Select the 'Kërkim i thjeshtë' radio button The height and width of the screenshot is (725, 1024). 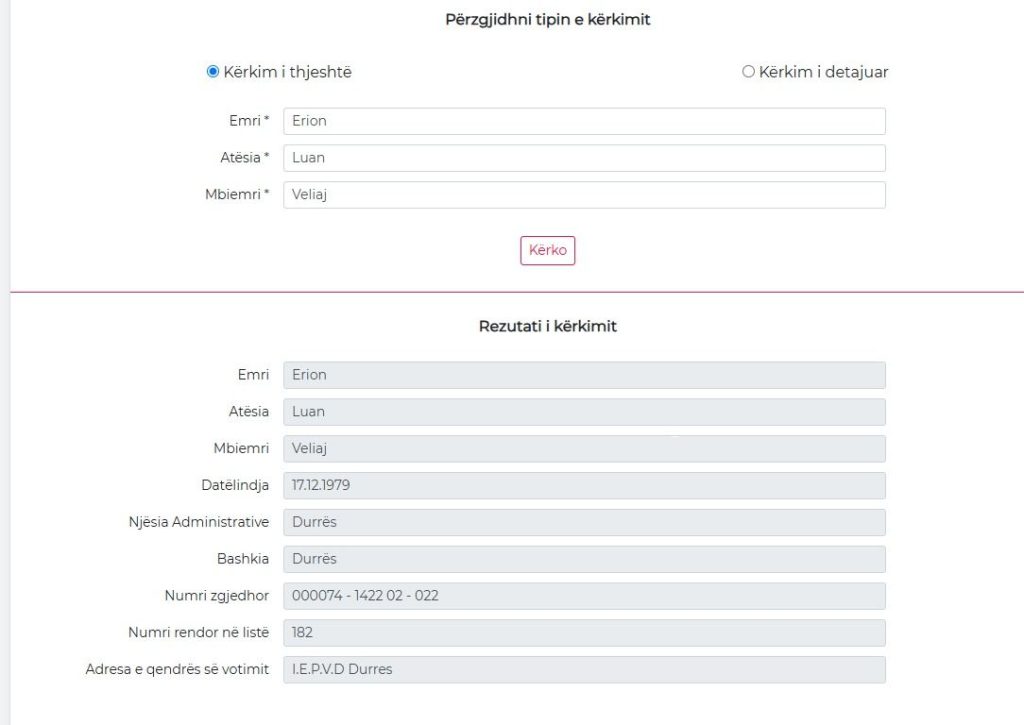pos(213,72)
